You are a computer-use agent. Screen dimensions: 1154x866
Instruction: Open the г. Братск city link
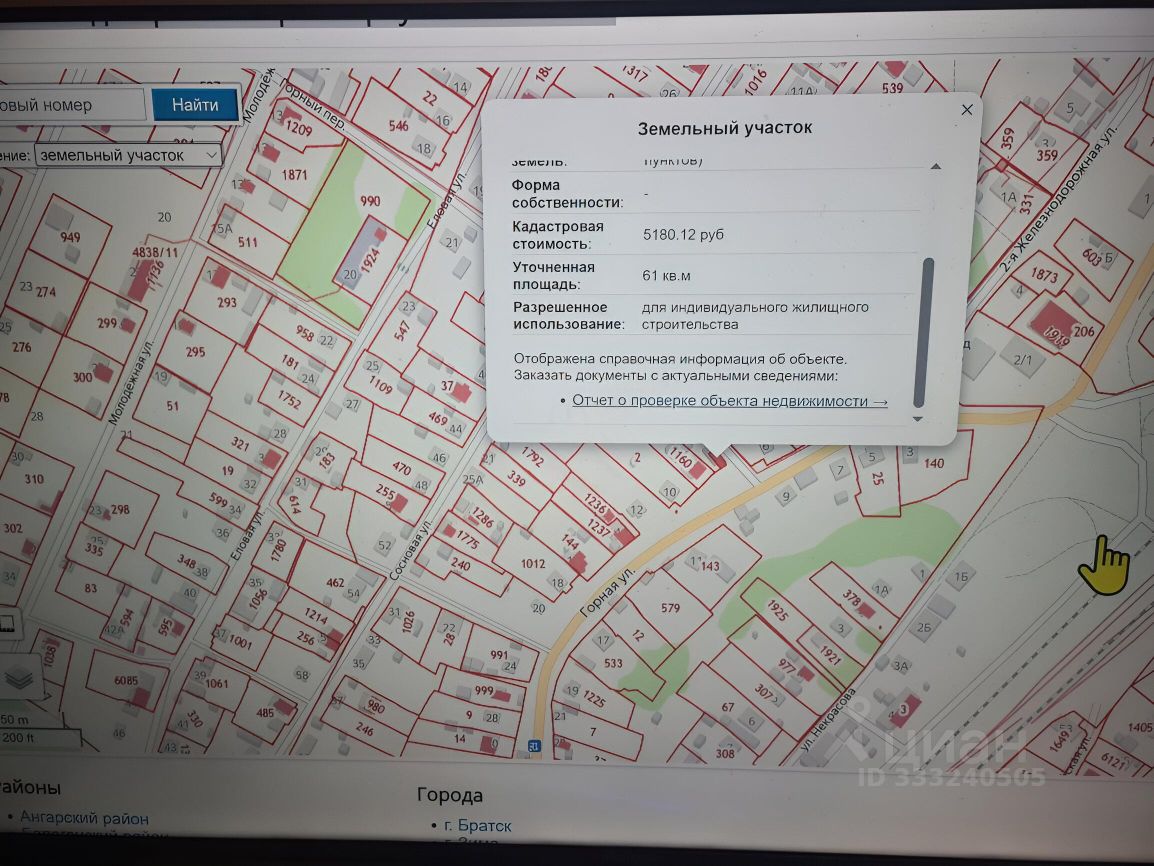(477, 826)
